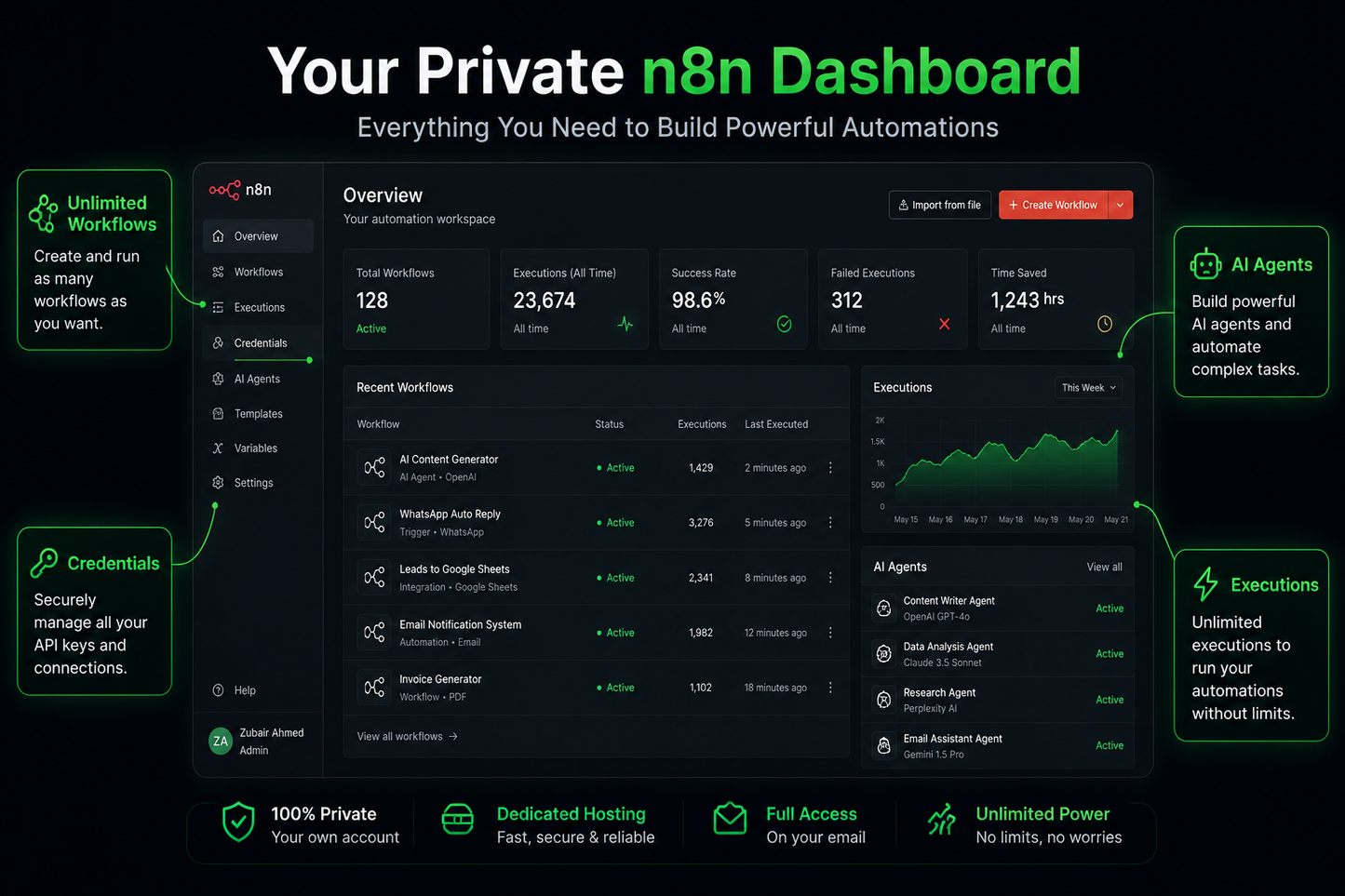Screen dimensions: 1345x896
Task: Click Active status of Data Analysis Agent
Action: 1110,654
